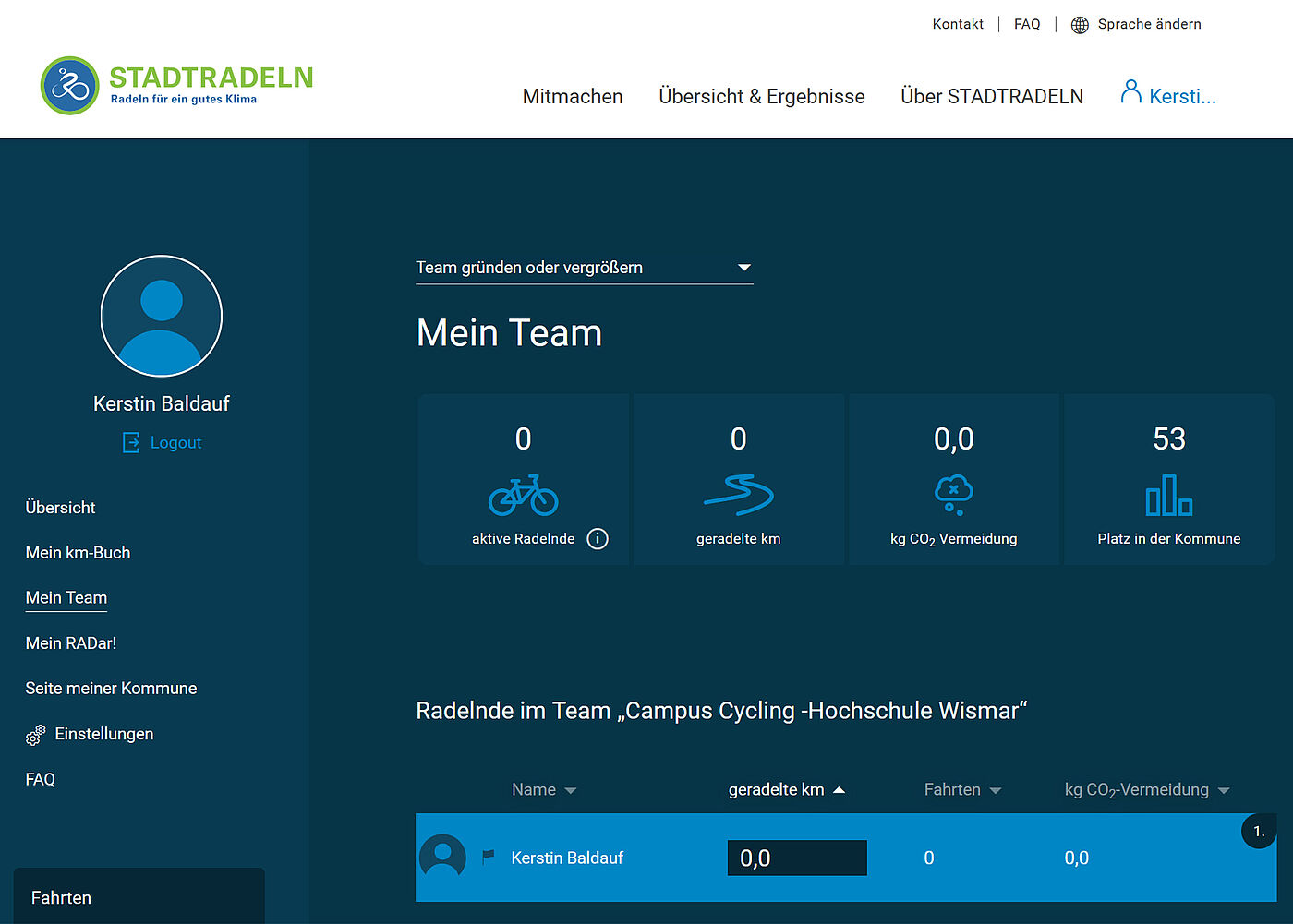Select Mein Team in the sidebar
Screen dimensions: 1293x924
[x=66, y=598]
